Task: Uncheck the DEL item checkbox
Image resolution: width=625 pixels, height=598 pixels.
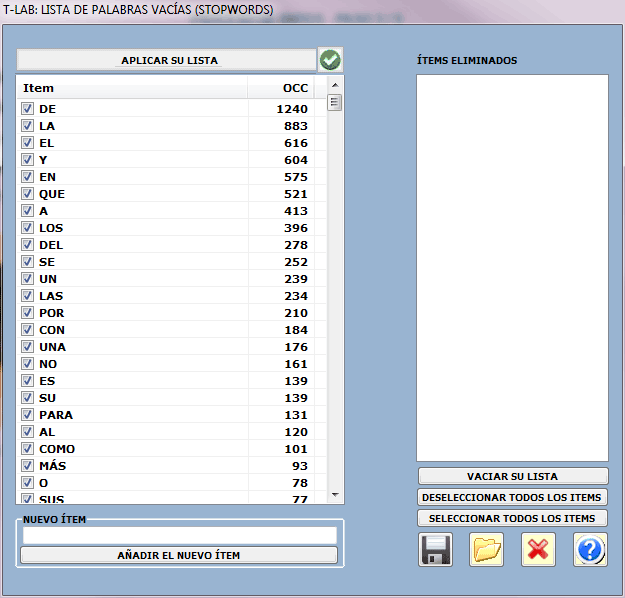Action: pyautogui.click(x=28, y=245)
